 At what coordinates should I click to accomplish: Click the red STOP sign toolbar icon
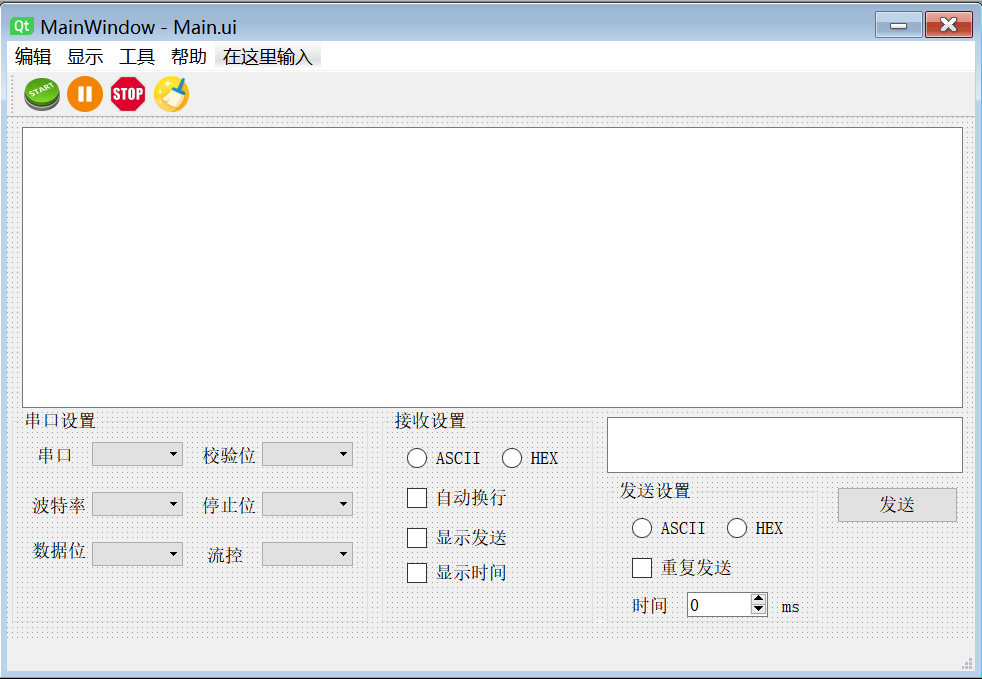[x=127, y=93]
